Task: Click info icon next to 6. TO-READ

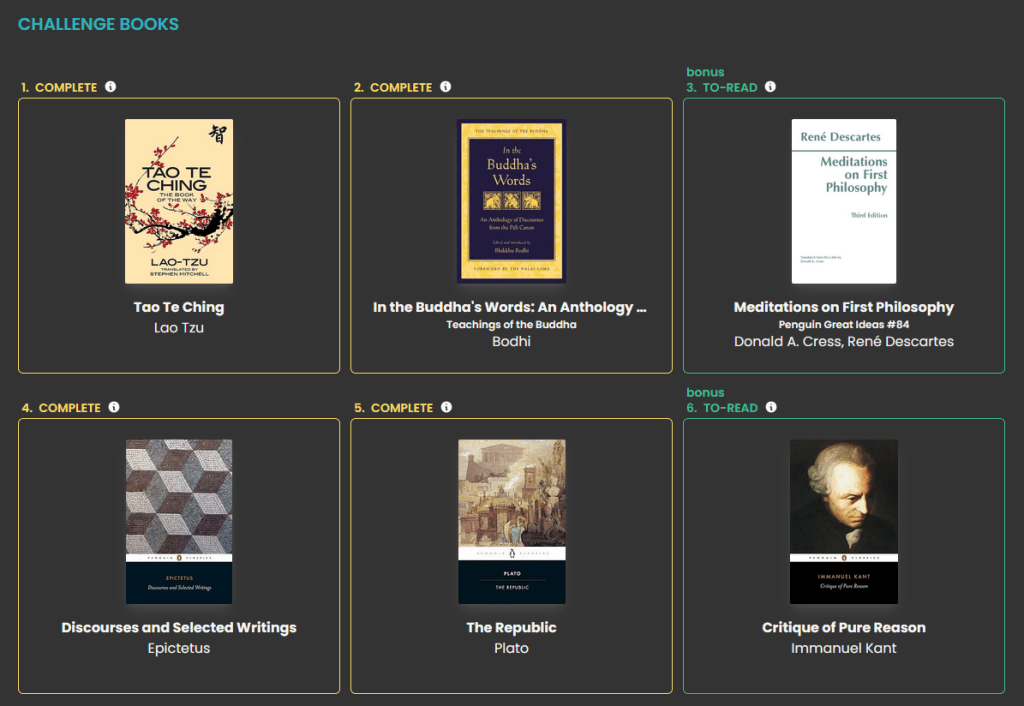Action: (x=771, y=407)
